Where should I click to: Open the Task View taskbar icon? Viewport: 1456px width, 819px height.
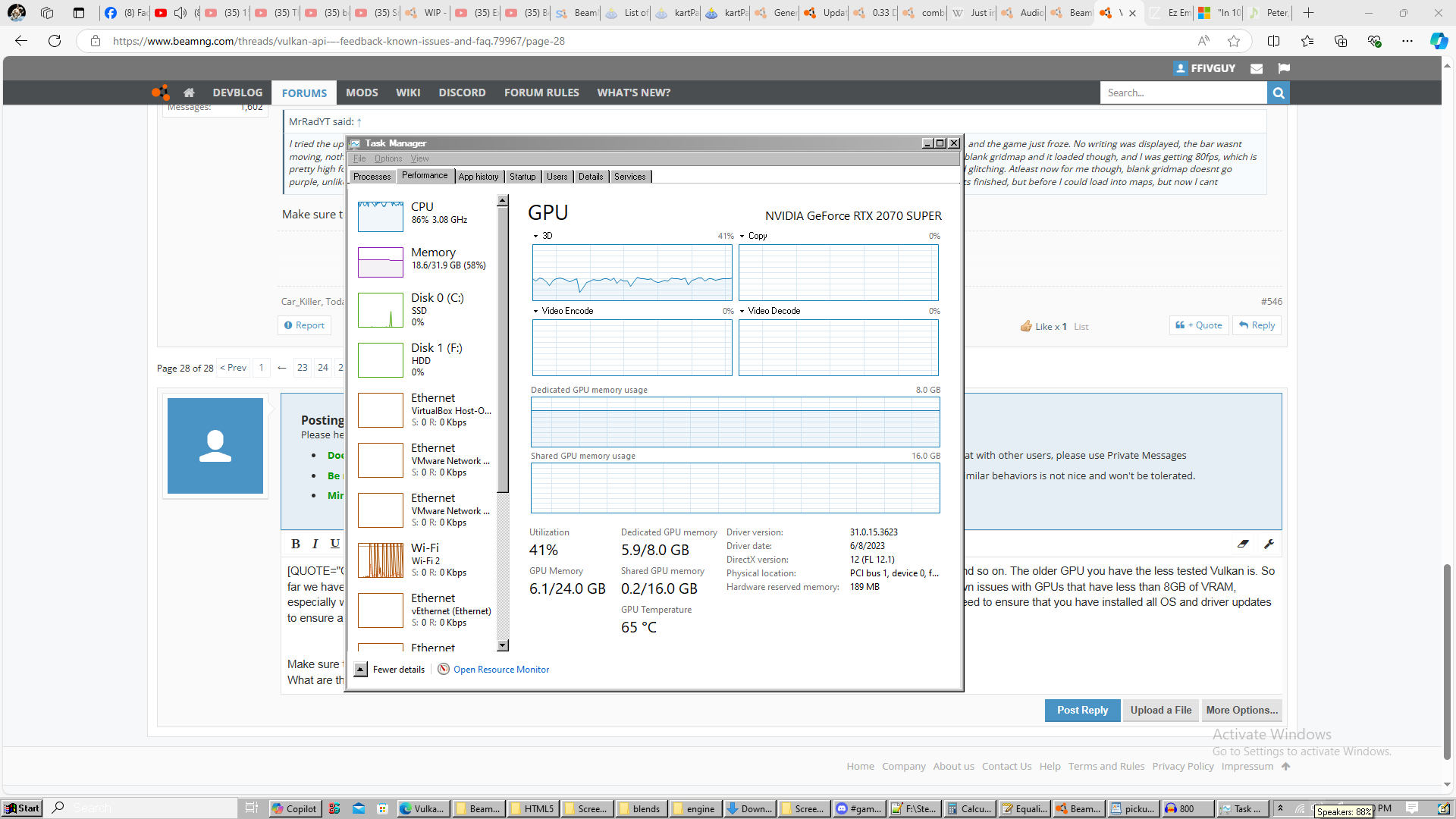pyautogui.click(x=252, y=808)
